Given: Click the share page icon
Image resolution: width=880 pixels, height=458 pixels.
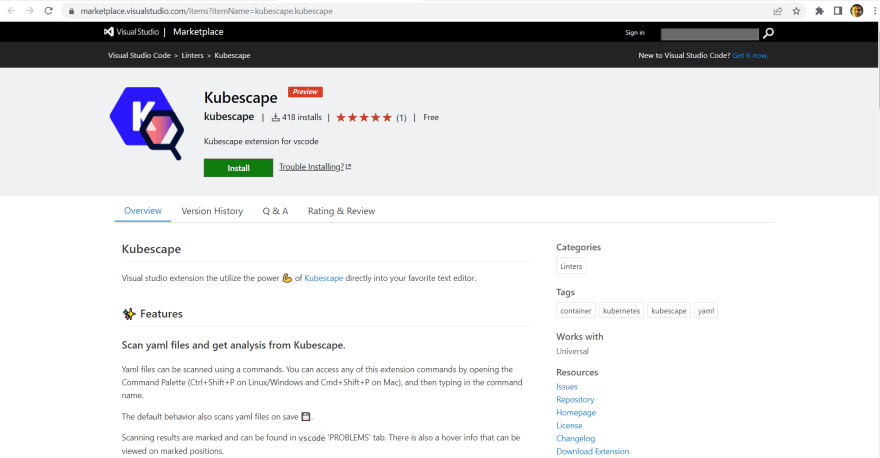Looking at the screenshot, I should [x=778, y=11].
